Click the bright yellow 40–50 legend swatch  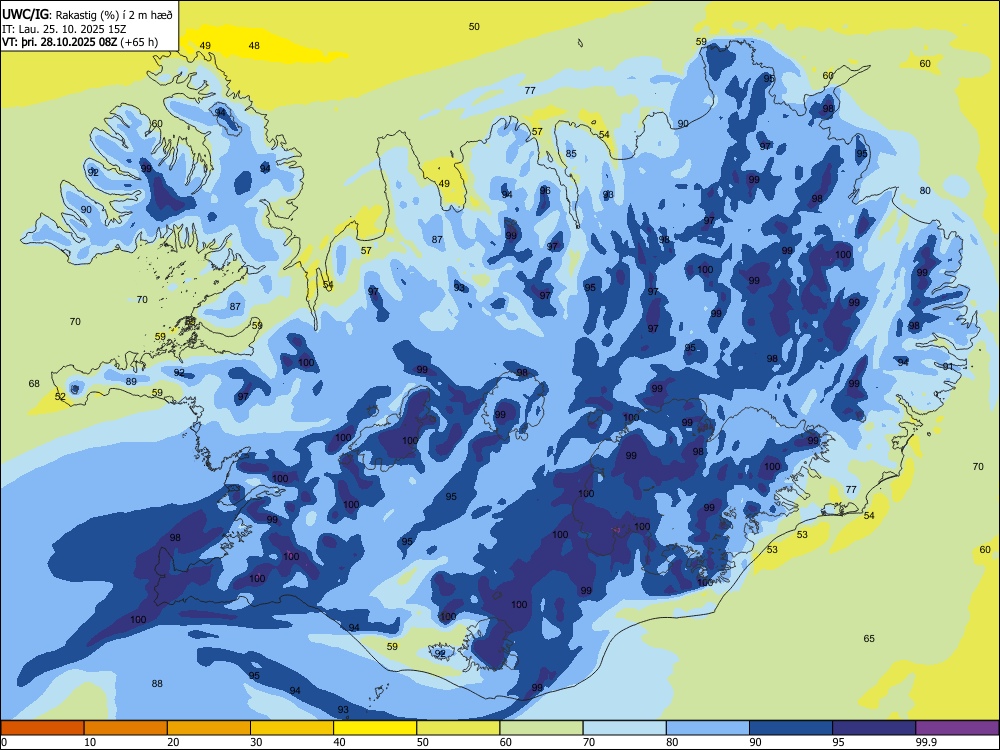point(375,728)
